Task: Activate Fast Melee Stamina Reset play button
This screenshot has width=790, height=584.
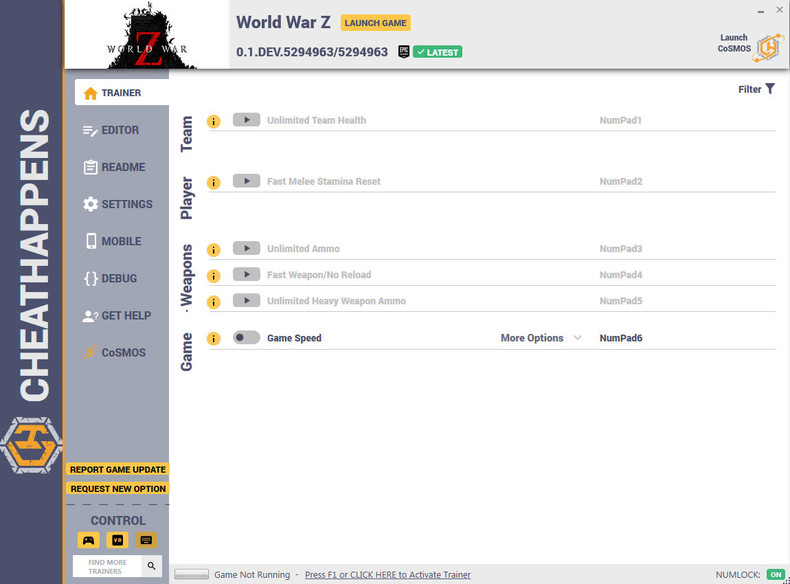Action: 246,181
